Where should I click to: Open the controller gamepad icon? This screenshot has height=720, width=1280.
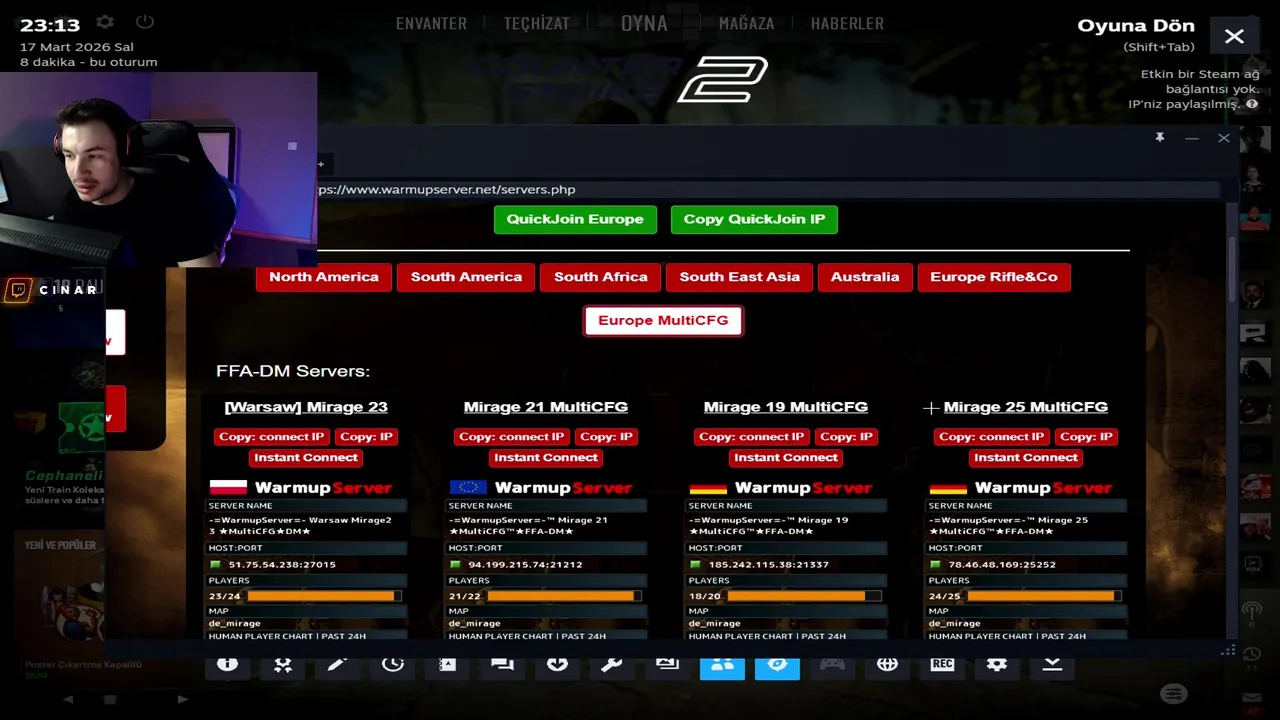click(832, 664)
